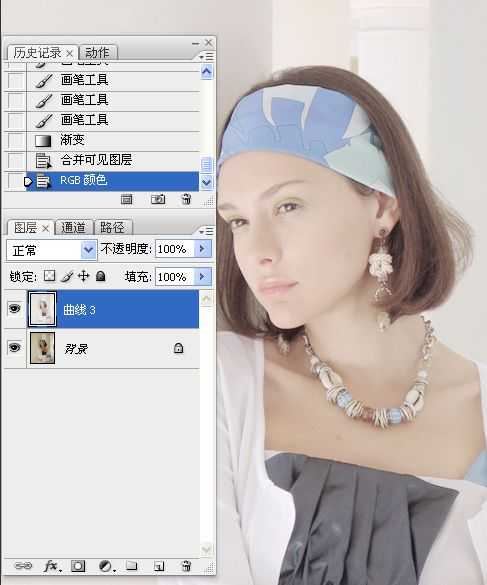Hide the 背景 layer
The height and width of the screenshot is (585, 487).
15,348
